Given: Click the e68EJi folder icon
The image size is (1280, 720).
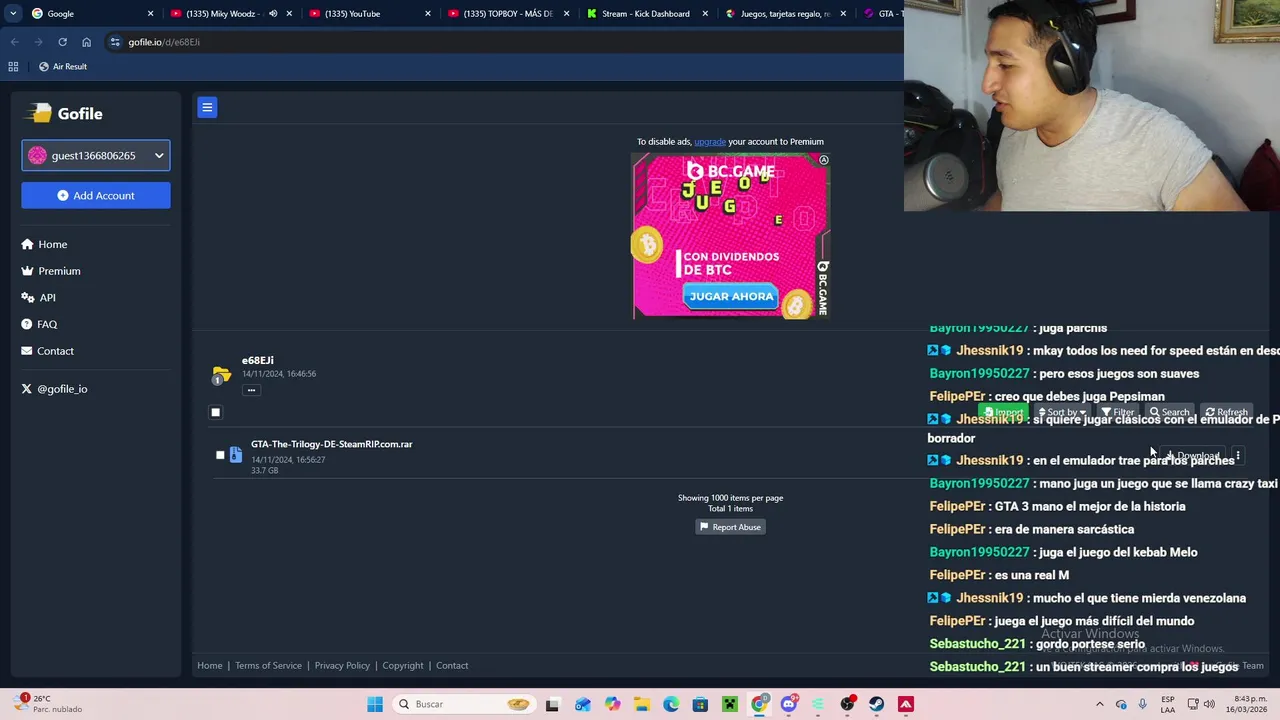Looking at the screenshot, I should coord(221,375).
